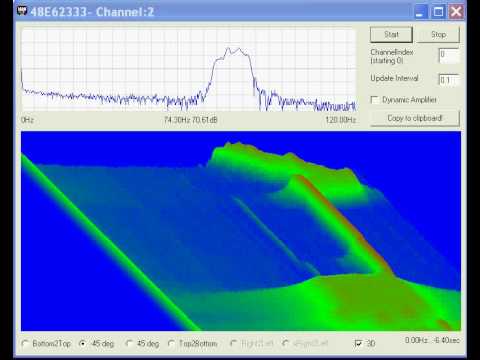Enable the Dynamic Amplifier checkbox
The height and width of the screenshot is (360, 480).
click(375, 100)
